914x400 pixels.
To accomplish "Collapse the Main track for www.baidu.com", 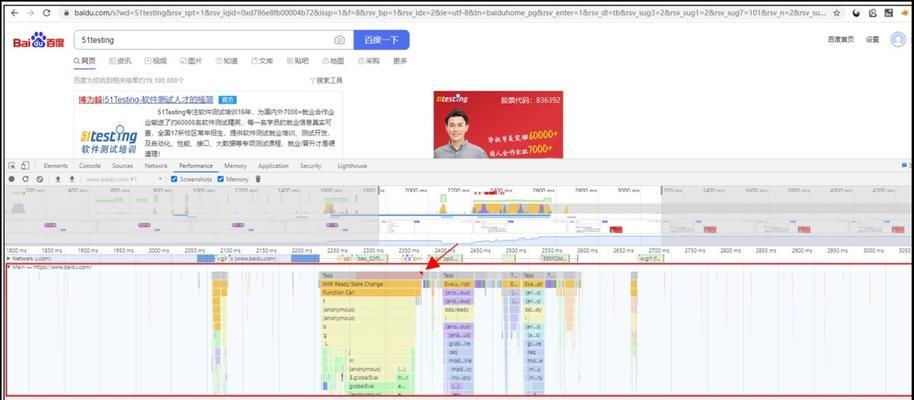I will (8, 267).
